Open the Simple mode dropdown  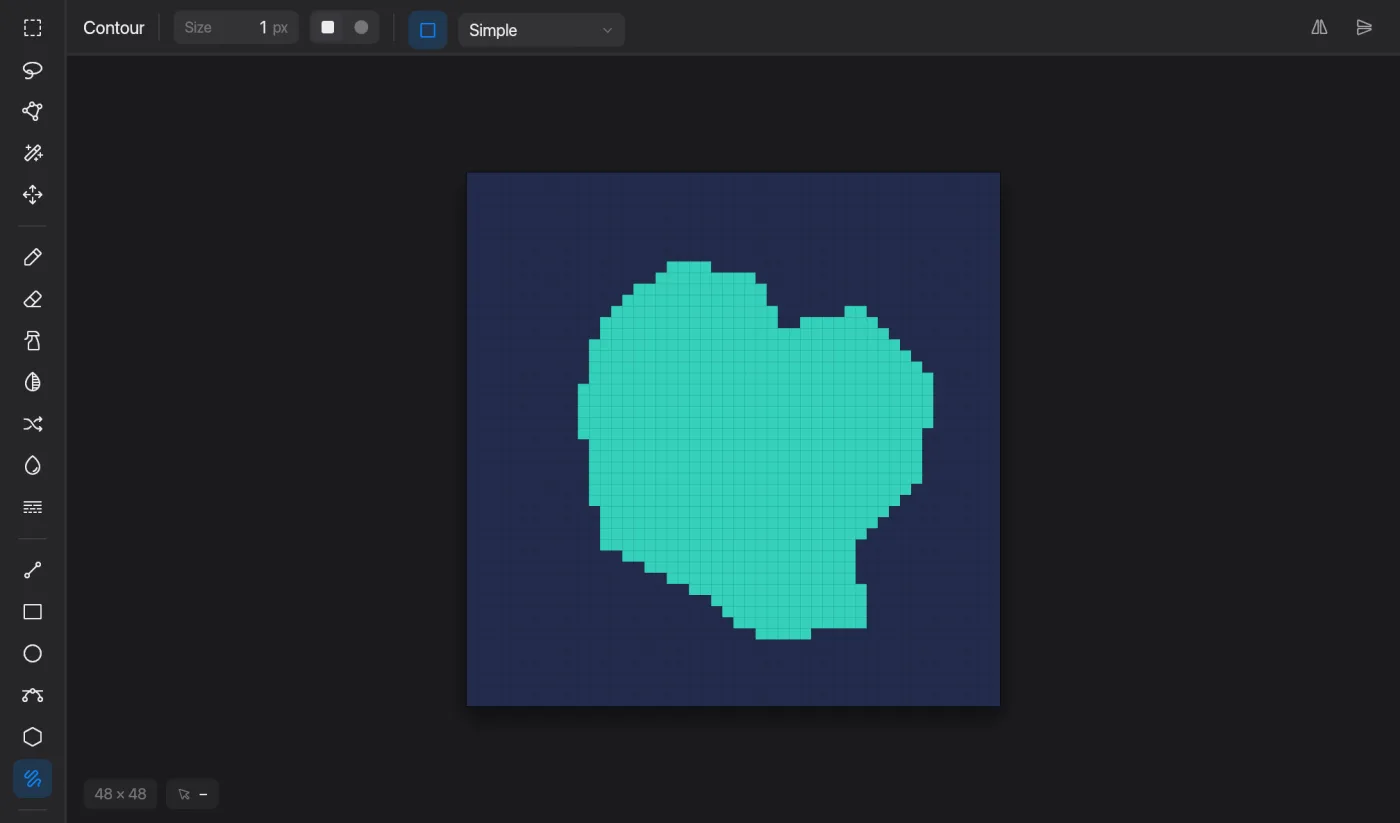pos(541,30)
